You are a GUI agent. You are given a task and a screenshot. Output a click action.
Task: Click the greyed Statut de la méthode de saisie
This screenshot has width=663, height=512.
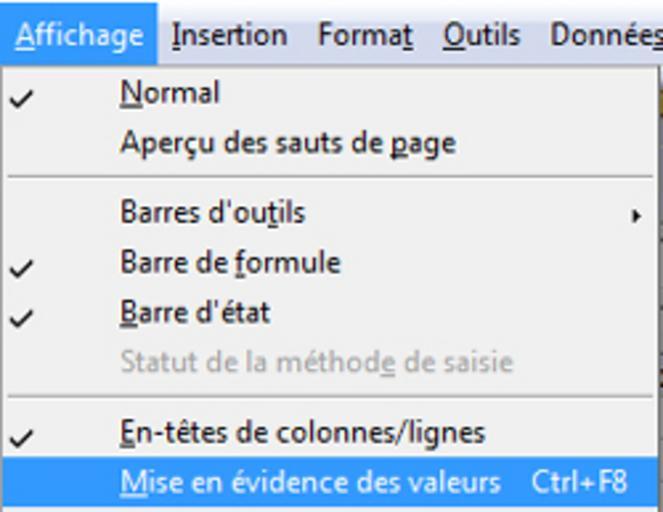coord(316,361)
